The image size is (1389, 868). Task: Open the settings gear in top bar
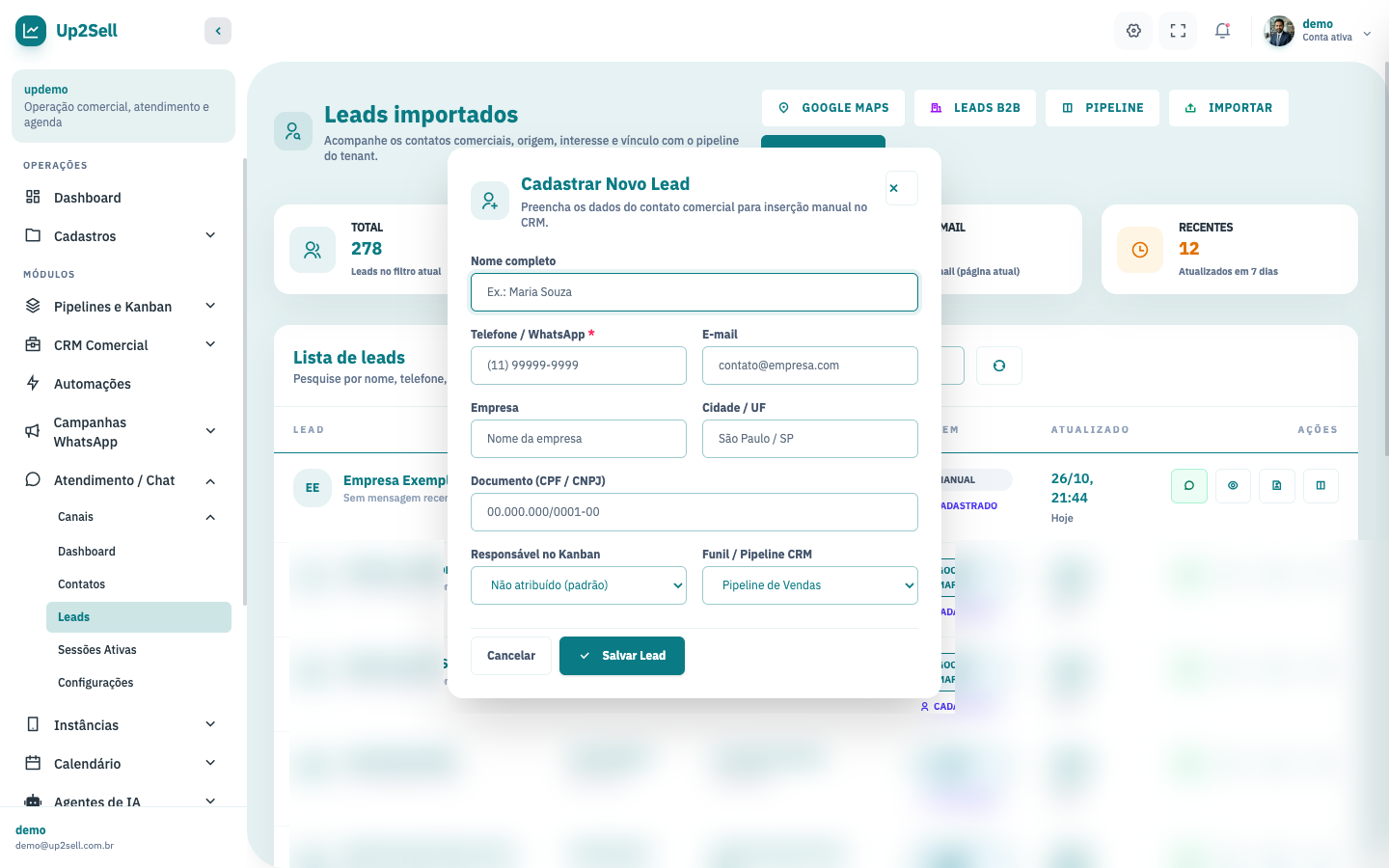(1134, 31)
